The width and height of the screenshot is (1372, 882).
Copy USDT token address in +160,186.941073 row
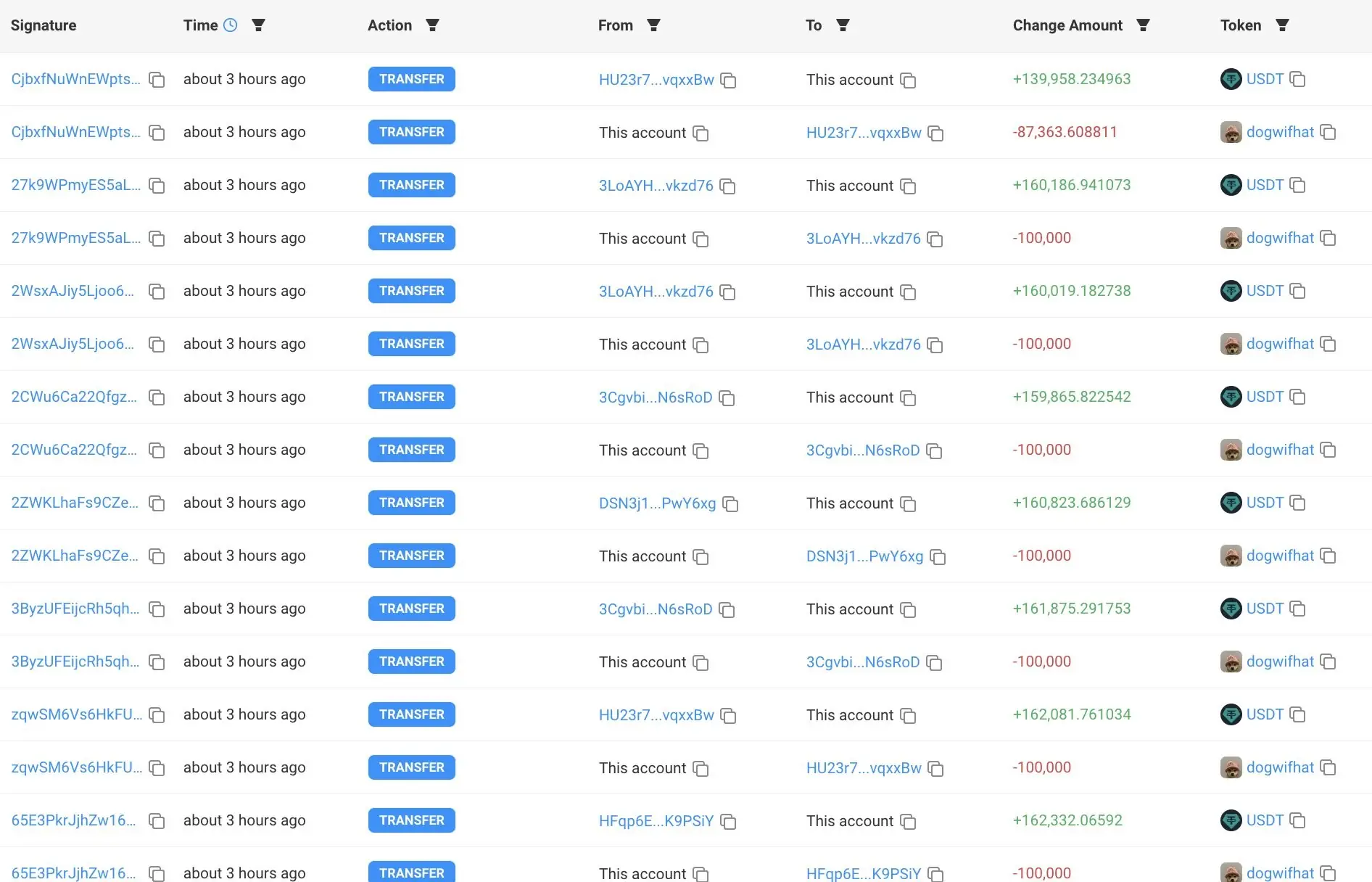click(1297, 186)
